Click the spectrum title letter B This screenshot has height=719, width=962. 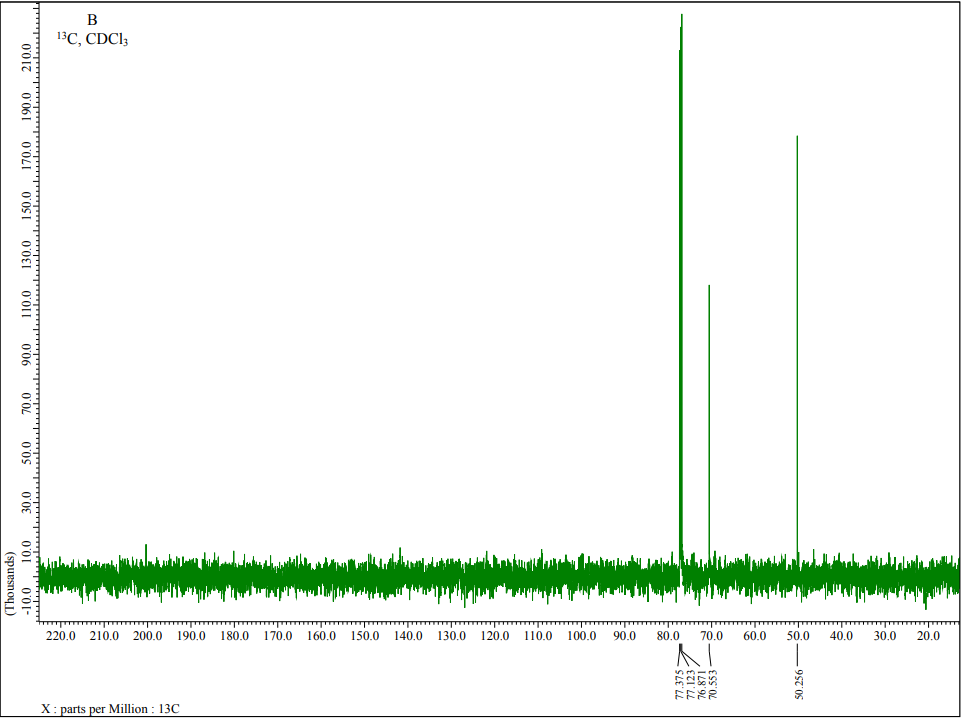(92, 20)
